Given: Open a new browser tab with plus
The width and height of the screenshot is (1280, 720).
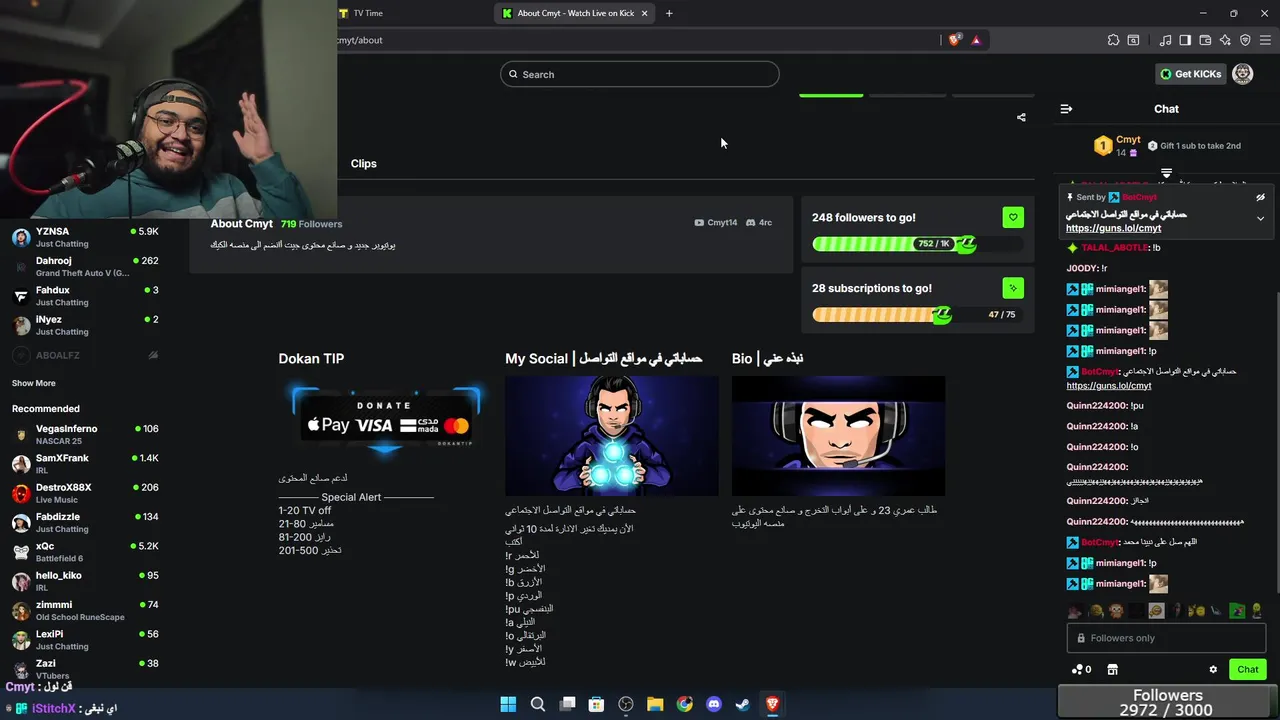Looking at the screenshot, I should pyautogui.click(x=669, y=13).
